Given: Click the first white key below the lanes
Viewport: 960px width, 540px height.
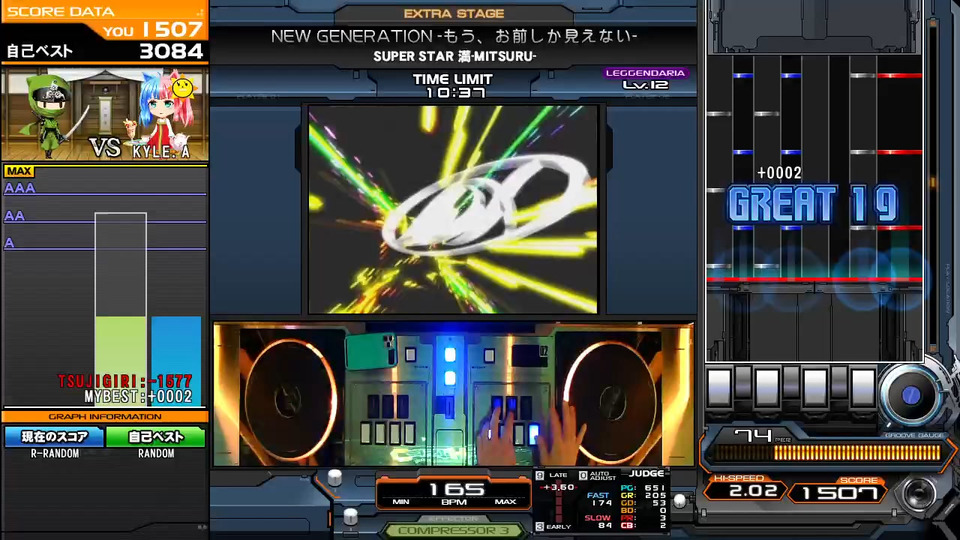Looking at the screenshot, I should pos(719,386).
